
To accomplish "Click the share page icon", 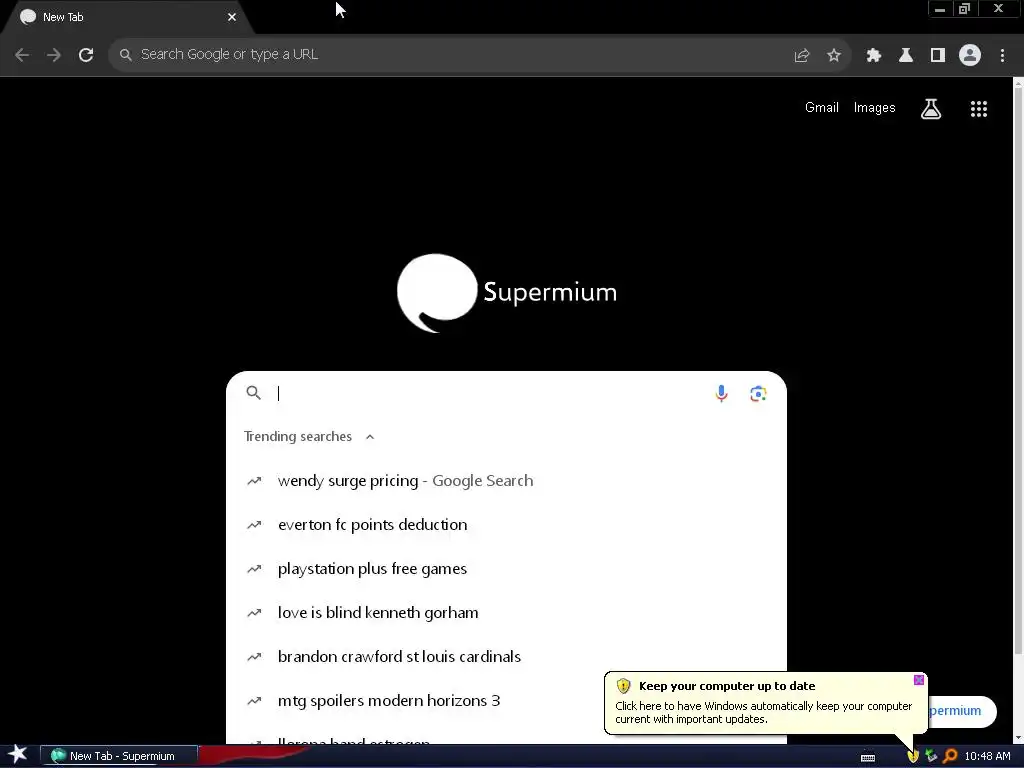I will coord(801,56).
